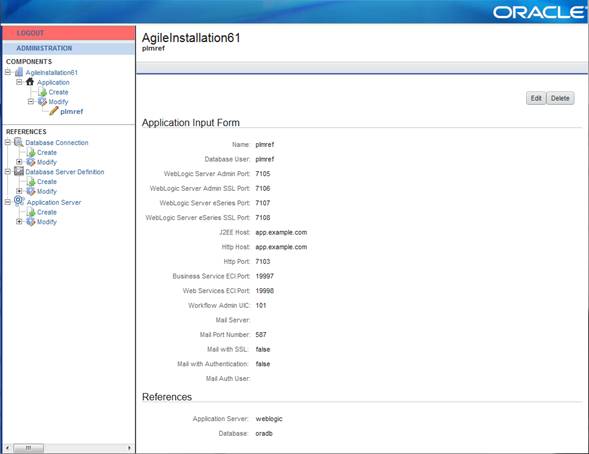Click the WebLogic Server Admin Port value 7105
This screenshot has height=454, width=589.
coord(263,173)
